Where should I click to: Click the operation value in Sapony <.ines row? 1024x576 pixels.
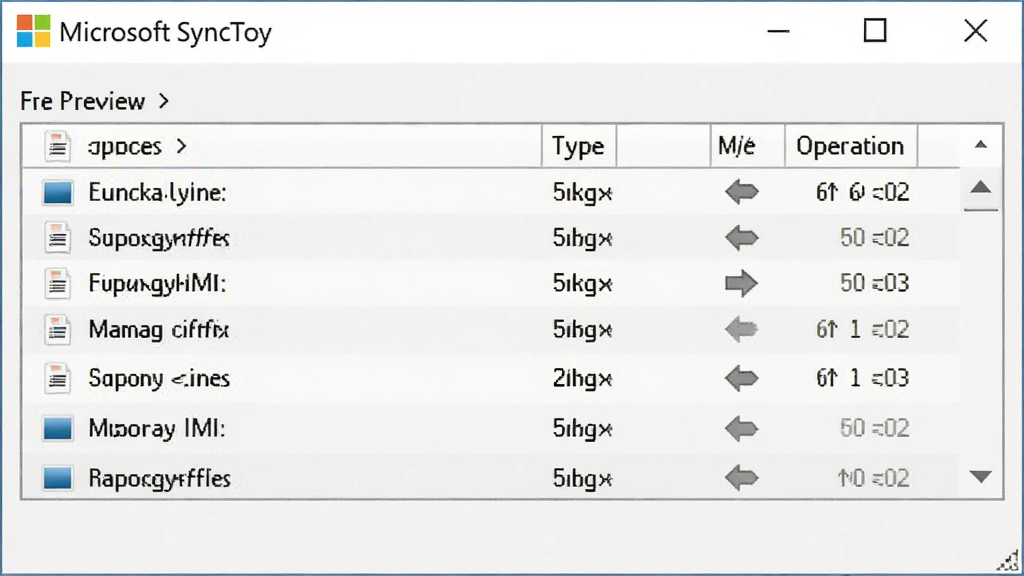point(863,378)
